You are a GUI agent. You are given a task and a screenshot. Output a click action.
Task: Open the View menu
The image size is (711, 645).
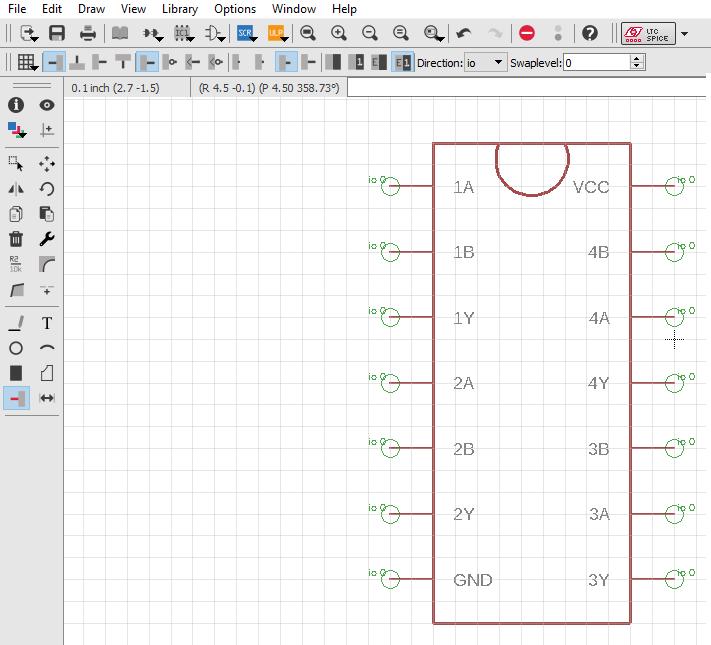coord(133,9)
